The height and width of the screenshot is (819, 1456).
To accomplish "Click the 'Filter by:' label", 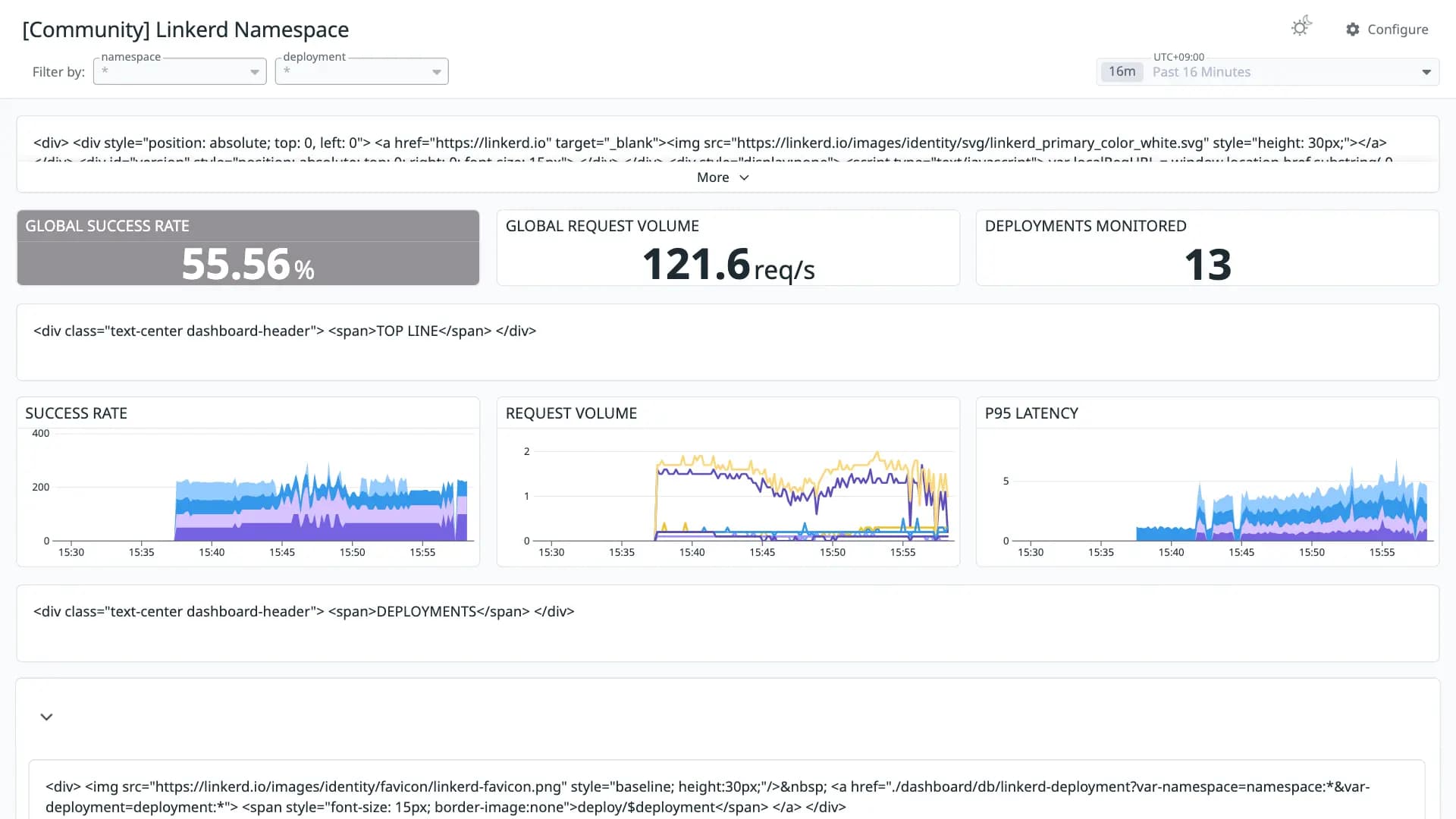I will point(58,72).
